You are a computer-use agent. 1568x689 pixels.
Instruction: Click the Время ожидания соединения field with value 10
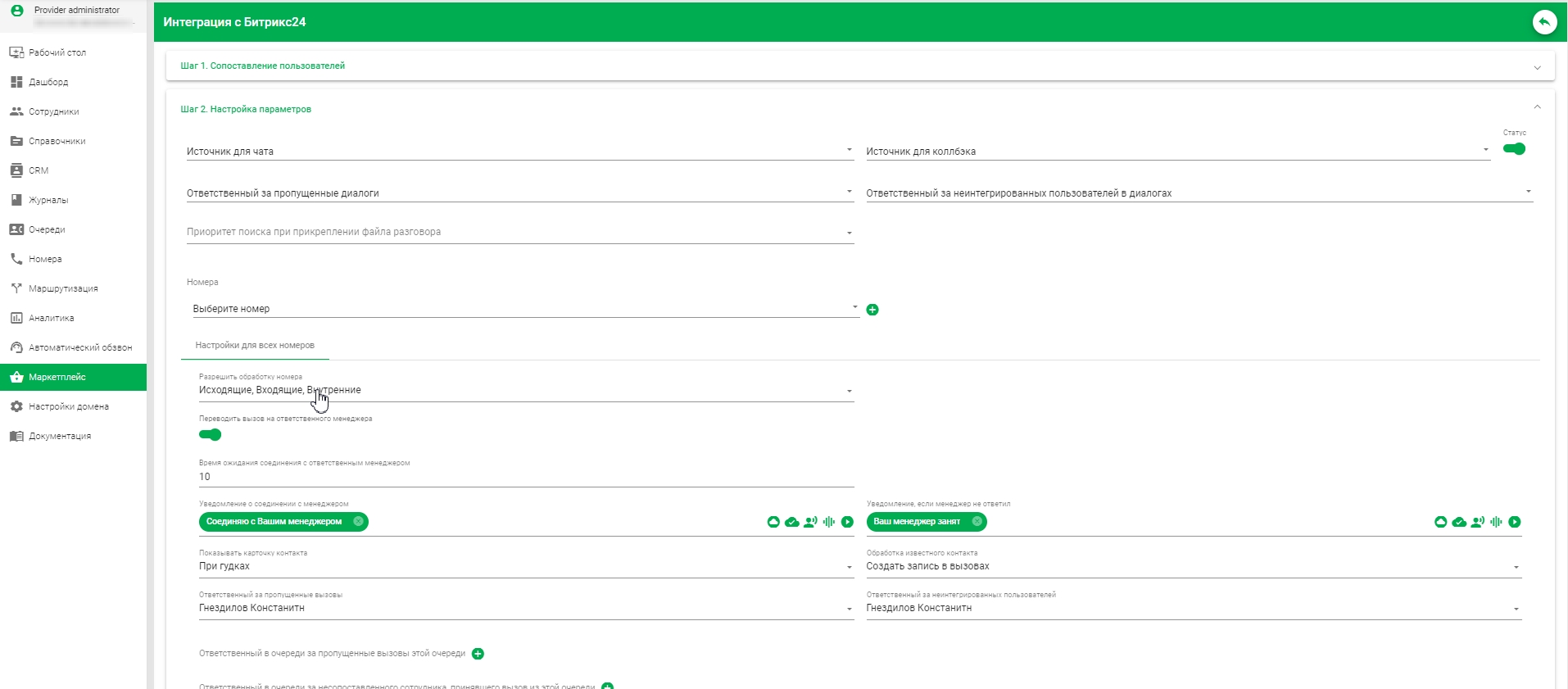pyautogui.click(x=527, y=477)
